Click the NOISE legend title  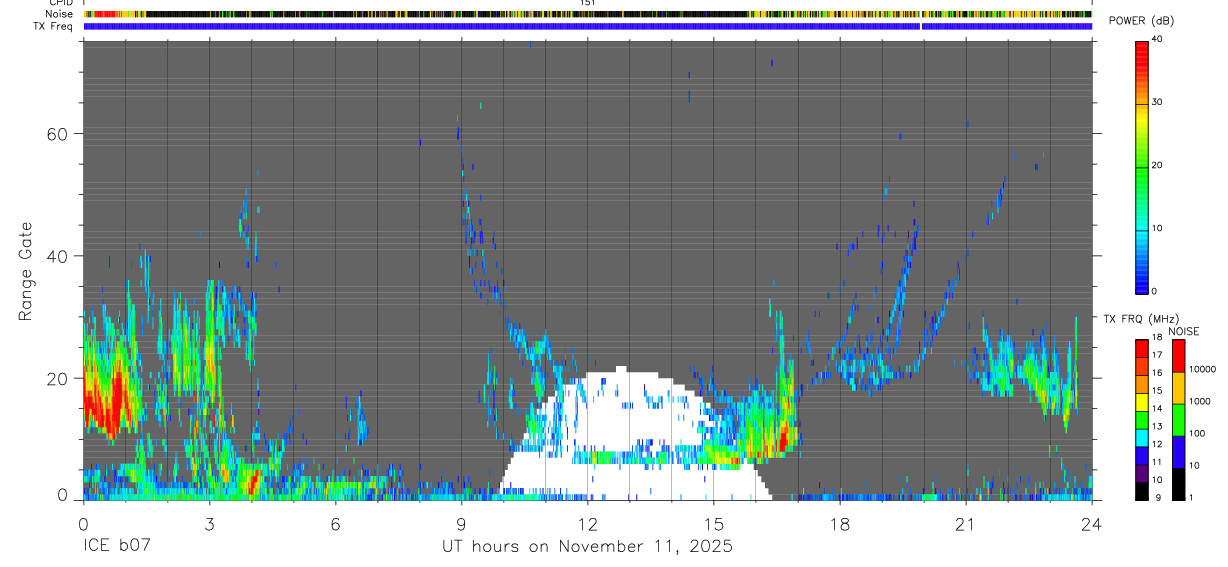(x=1184, y=331)
